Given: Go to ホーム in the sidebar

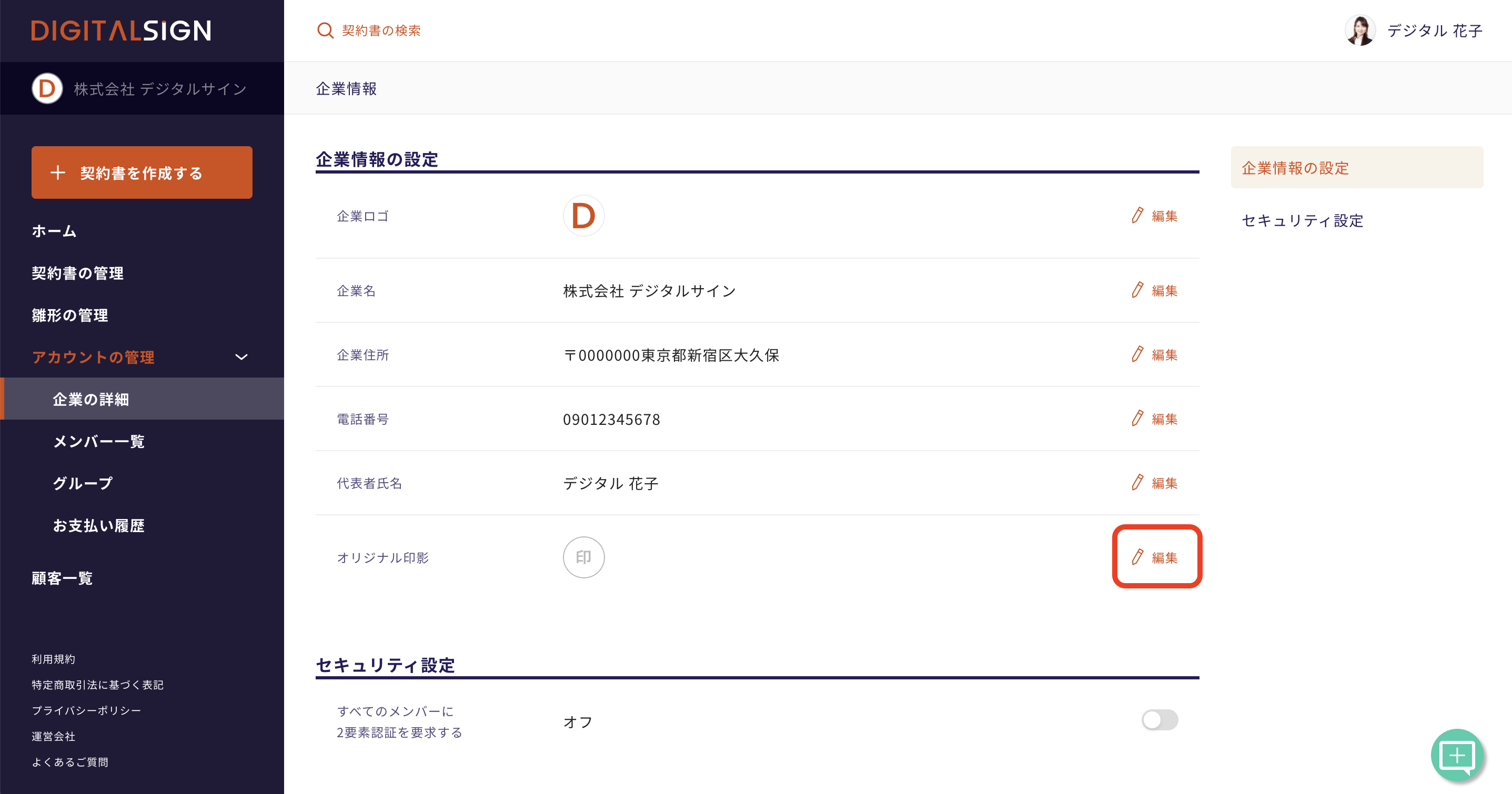Looking at the screenshot, I should (54, 231).
